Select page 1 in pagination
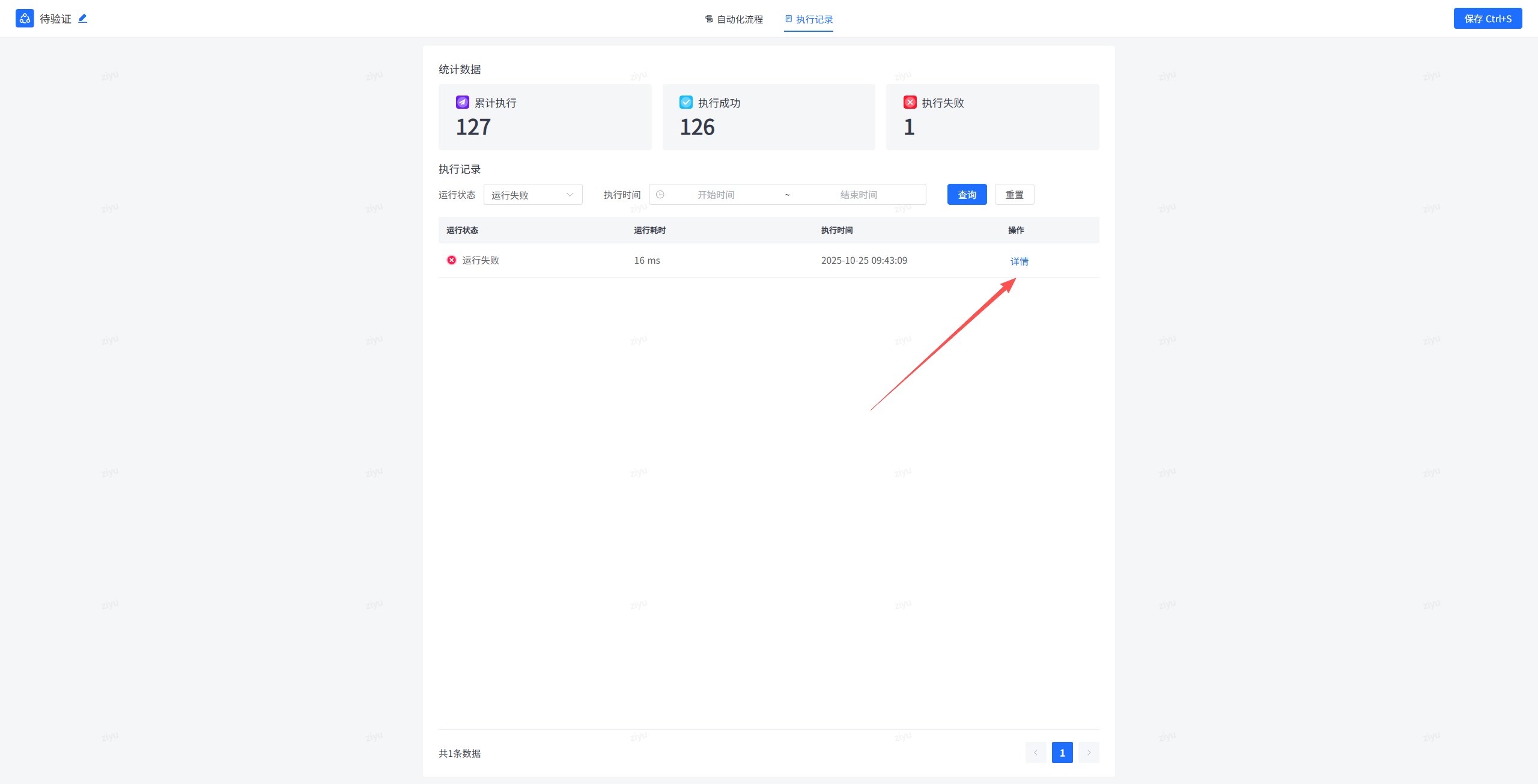 click(1062, 753)
